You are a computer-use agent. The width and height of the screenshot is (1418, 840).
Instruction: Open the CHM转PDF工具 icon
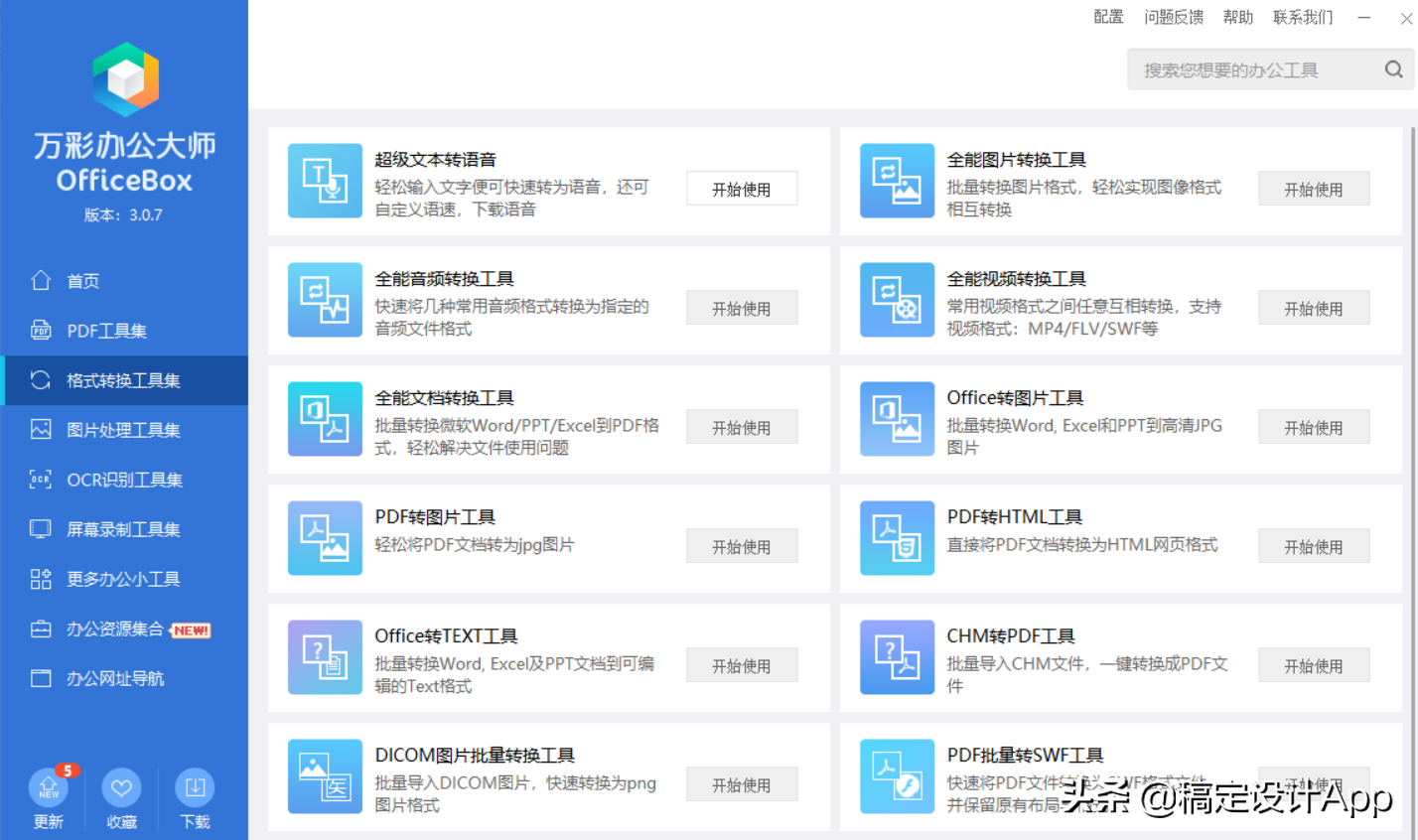pyautogui.click(x=897, y=657)
